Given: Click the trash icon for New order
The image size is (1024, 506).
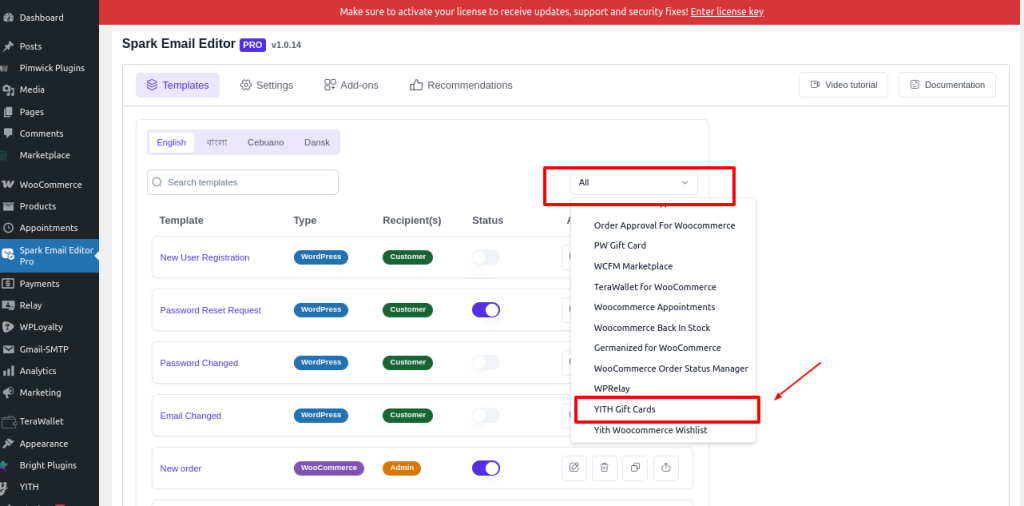Looking at the screenshot, I should 605,467.
